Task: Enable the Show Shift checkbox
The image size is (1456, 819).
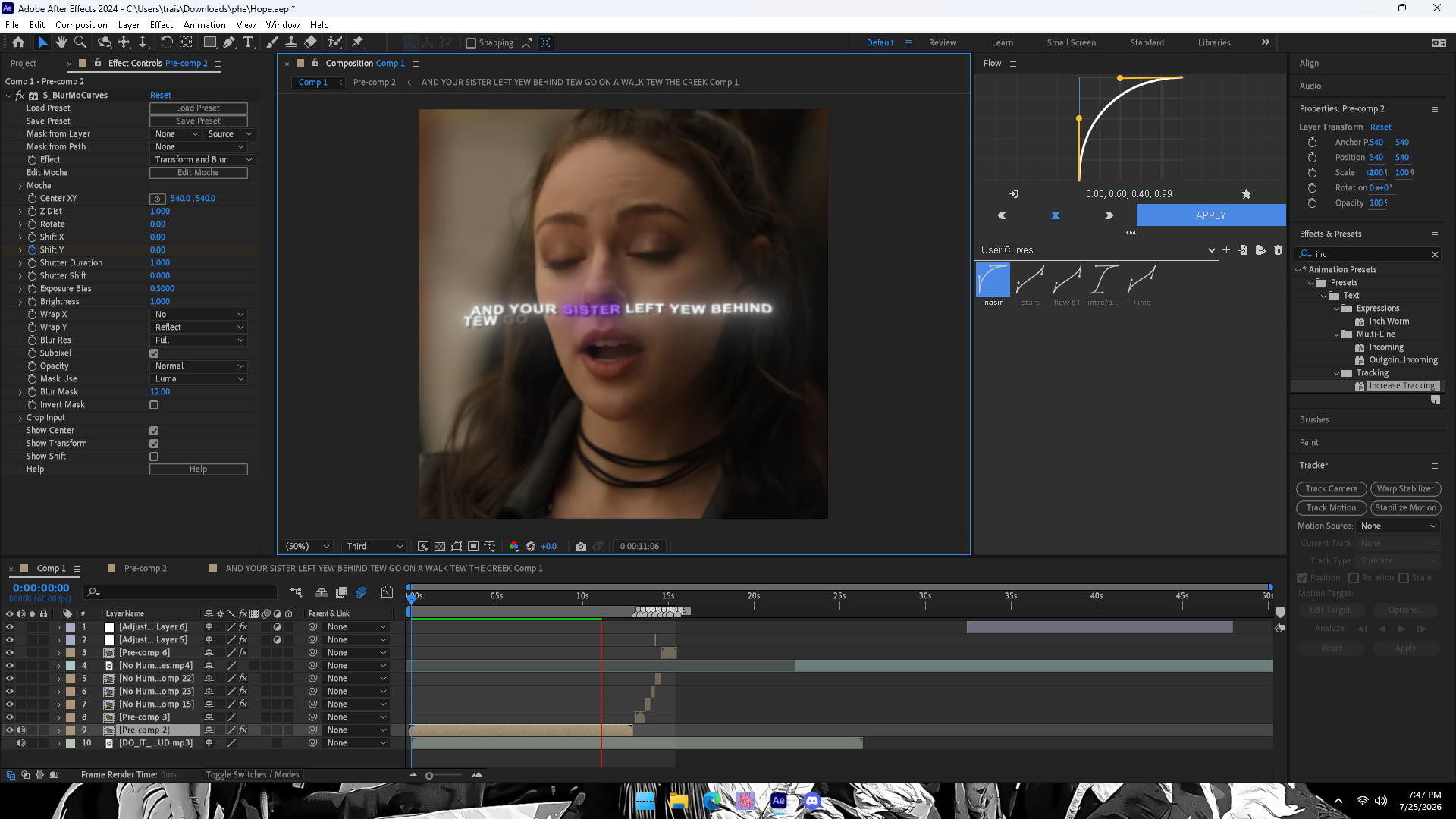Action: click(x=154, y=457)
